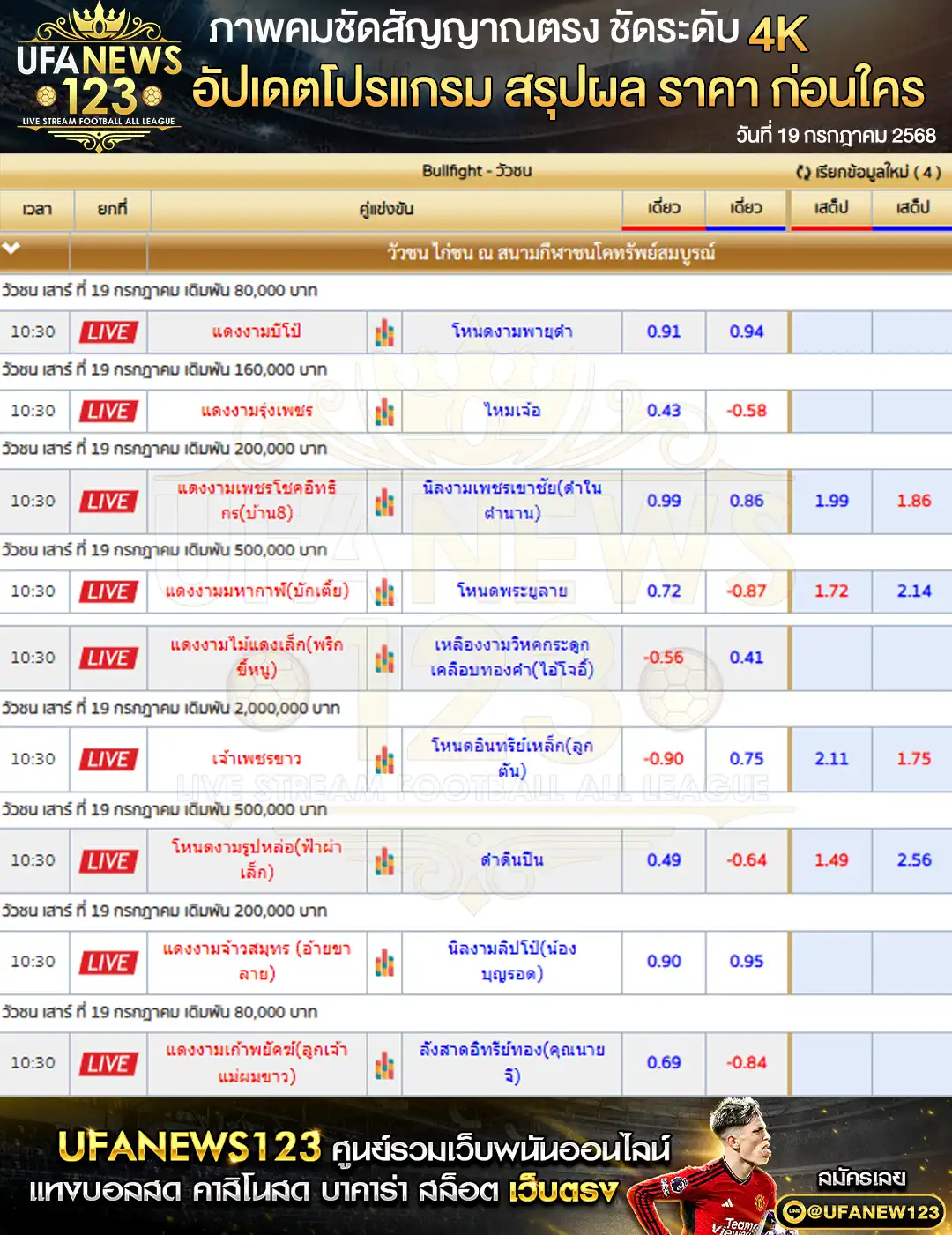Click LIVE badge in แดงงามเพชรโชคอิทธิกร row
Image resolution: width=952 pixels, height=1235 pixels.
[x=108, y=502]
